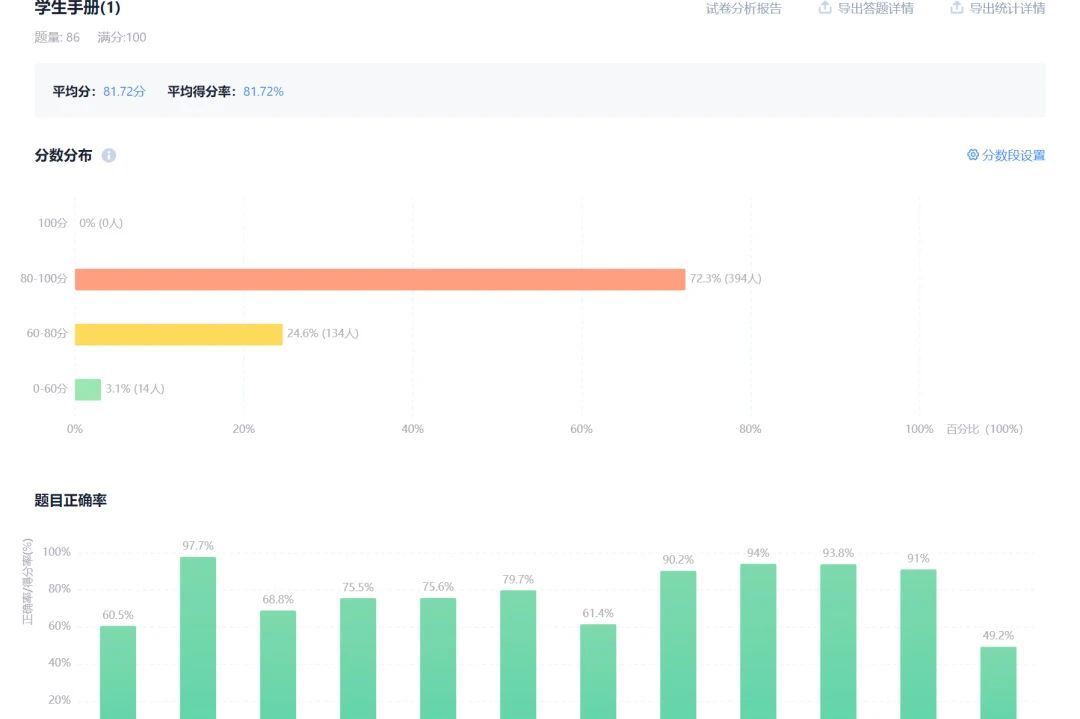1080x719 pixels.
Task: Click the bar labeled 68.8%
Action: click(278, 665)
